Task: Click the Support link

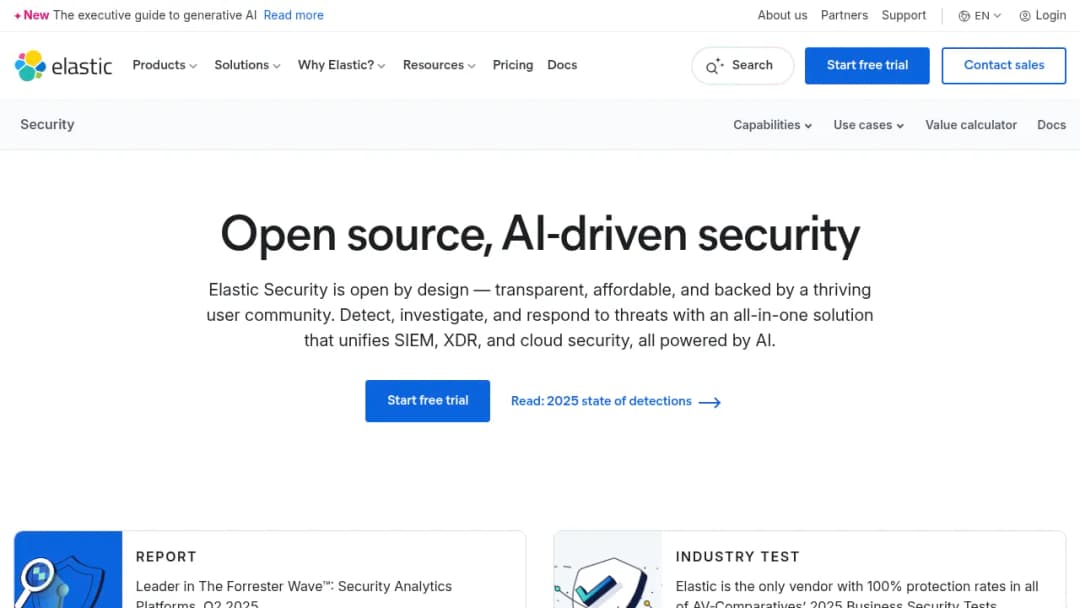Action: [x=904, y=15]
